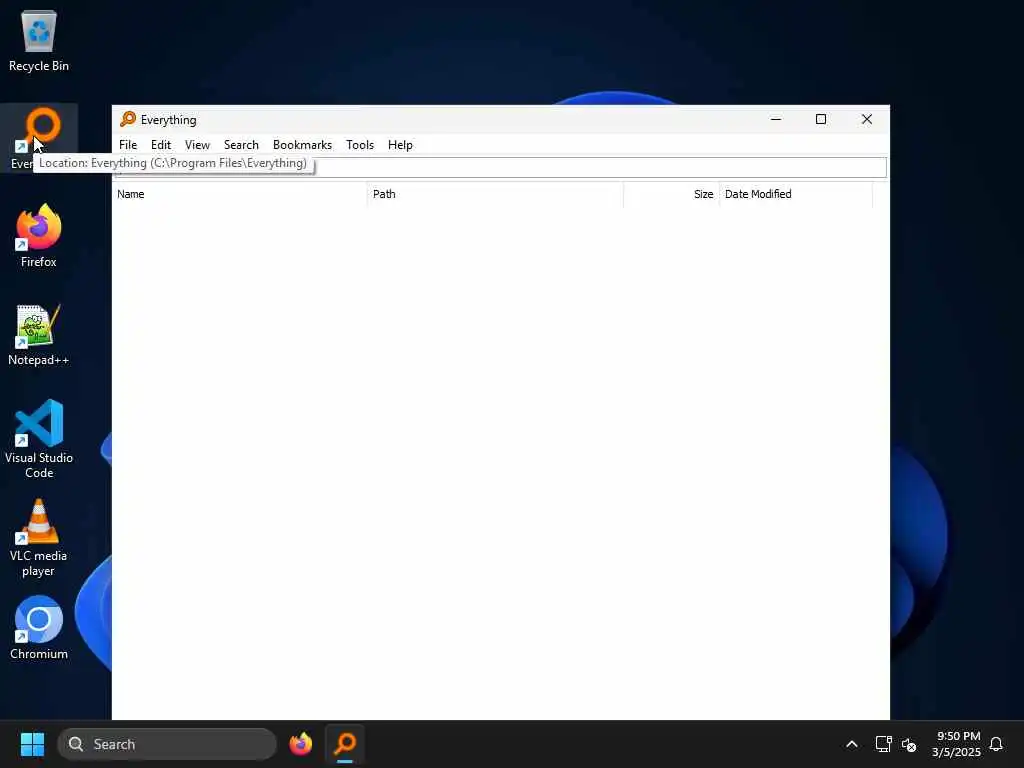Maximize the Everything window
1024x768 pixels.
pos(821,119)
